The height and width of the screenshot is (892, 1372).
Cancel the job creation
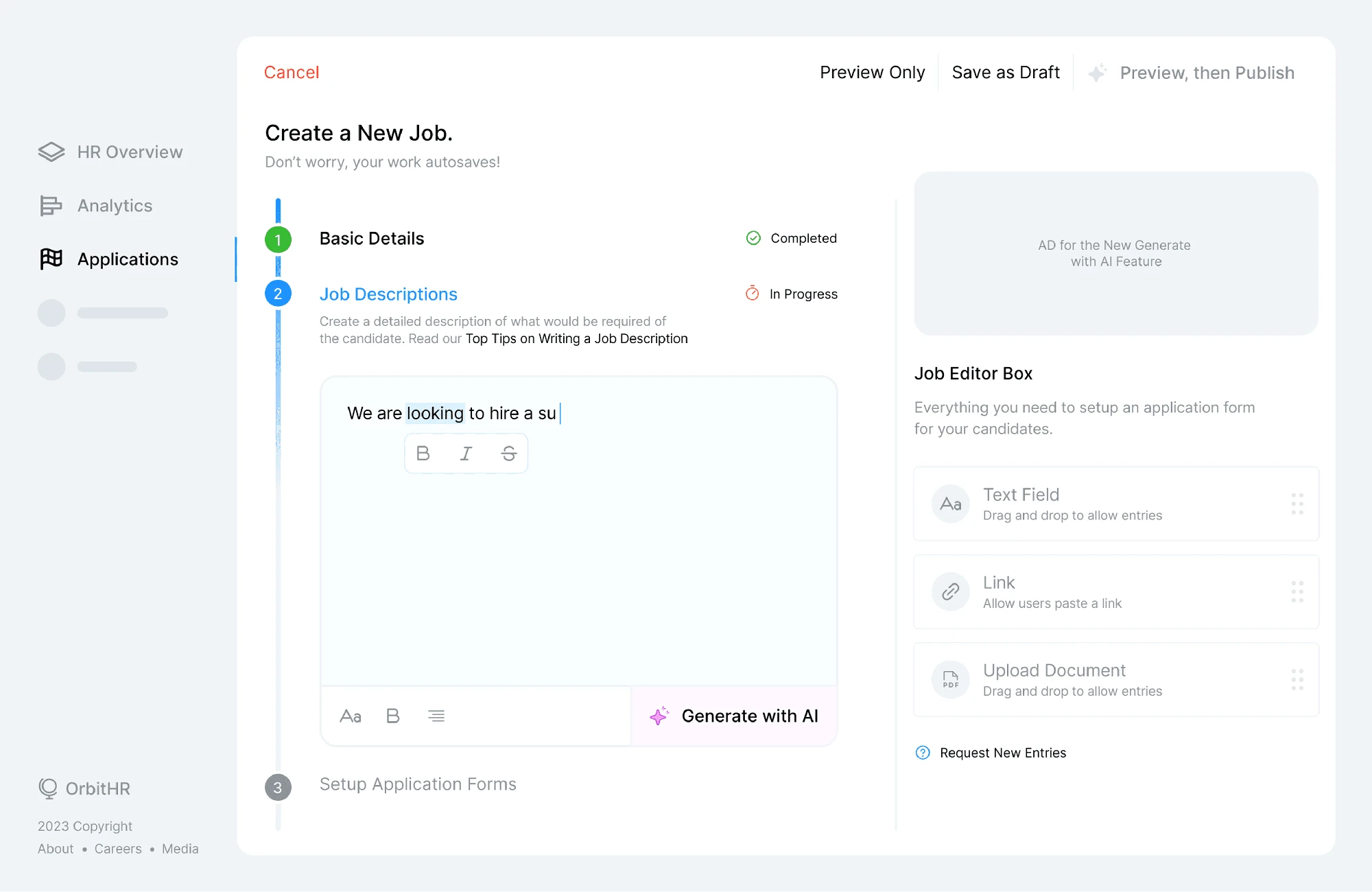(x=292, y=73)
